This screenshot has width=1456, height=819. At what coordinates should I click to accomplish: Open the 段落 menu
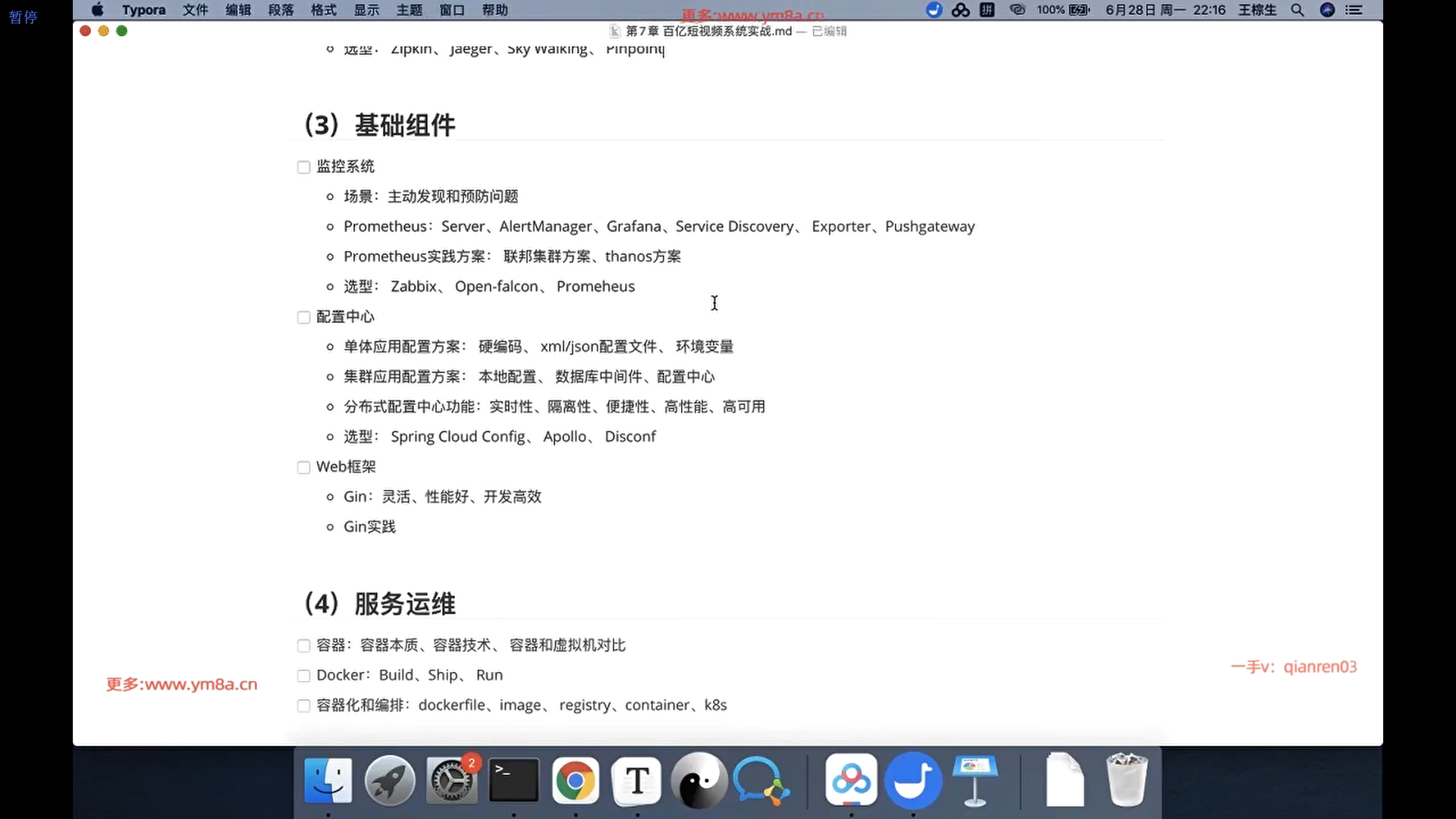pyautogui.click(x=281, y=10)
